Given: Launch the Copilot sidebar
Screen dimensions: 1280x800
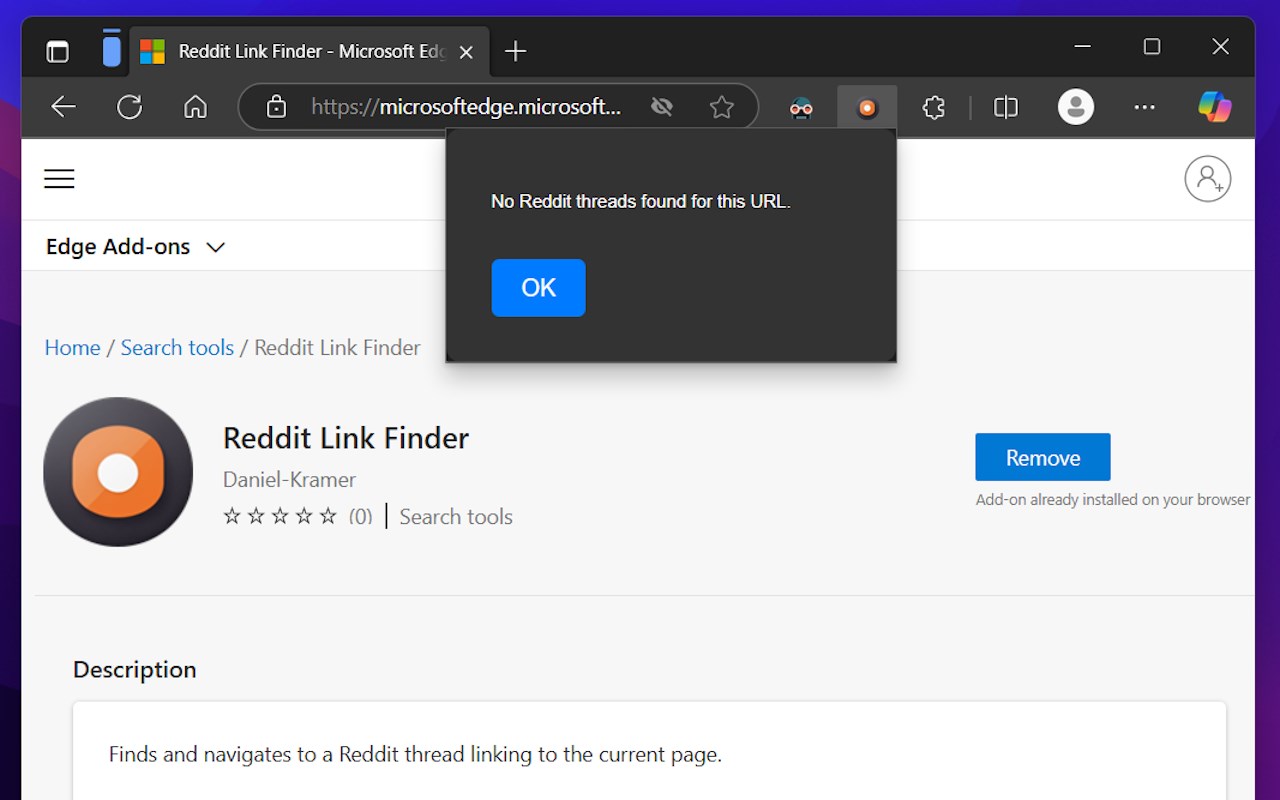Looking at the screenshot, I should point(1215,107).
